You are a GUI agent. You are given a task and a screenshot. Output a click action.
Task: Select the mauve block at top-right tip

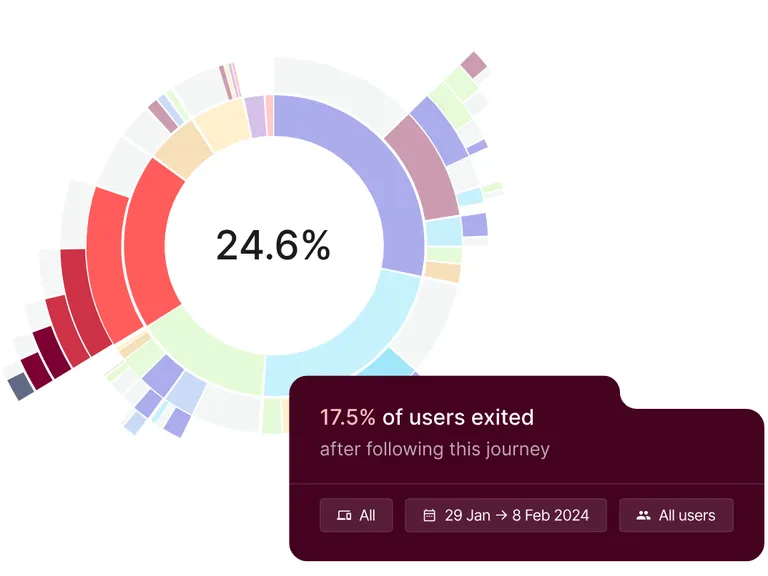pos(474,65)
